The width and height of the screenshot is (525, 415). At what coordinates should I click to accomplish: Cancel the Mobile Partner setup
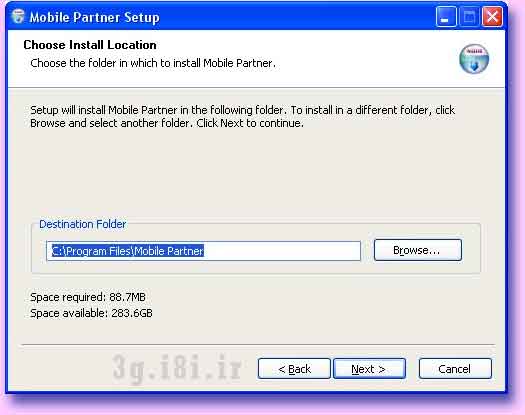[x=455, y=369]
